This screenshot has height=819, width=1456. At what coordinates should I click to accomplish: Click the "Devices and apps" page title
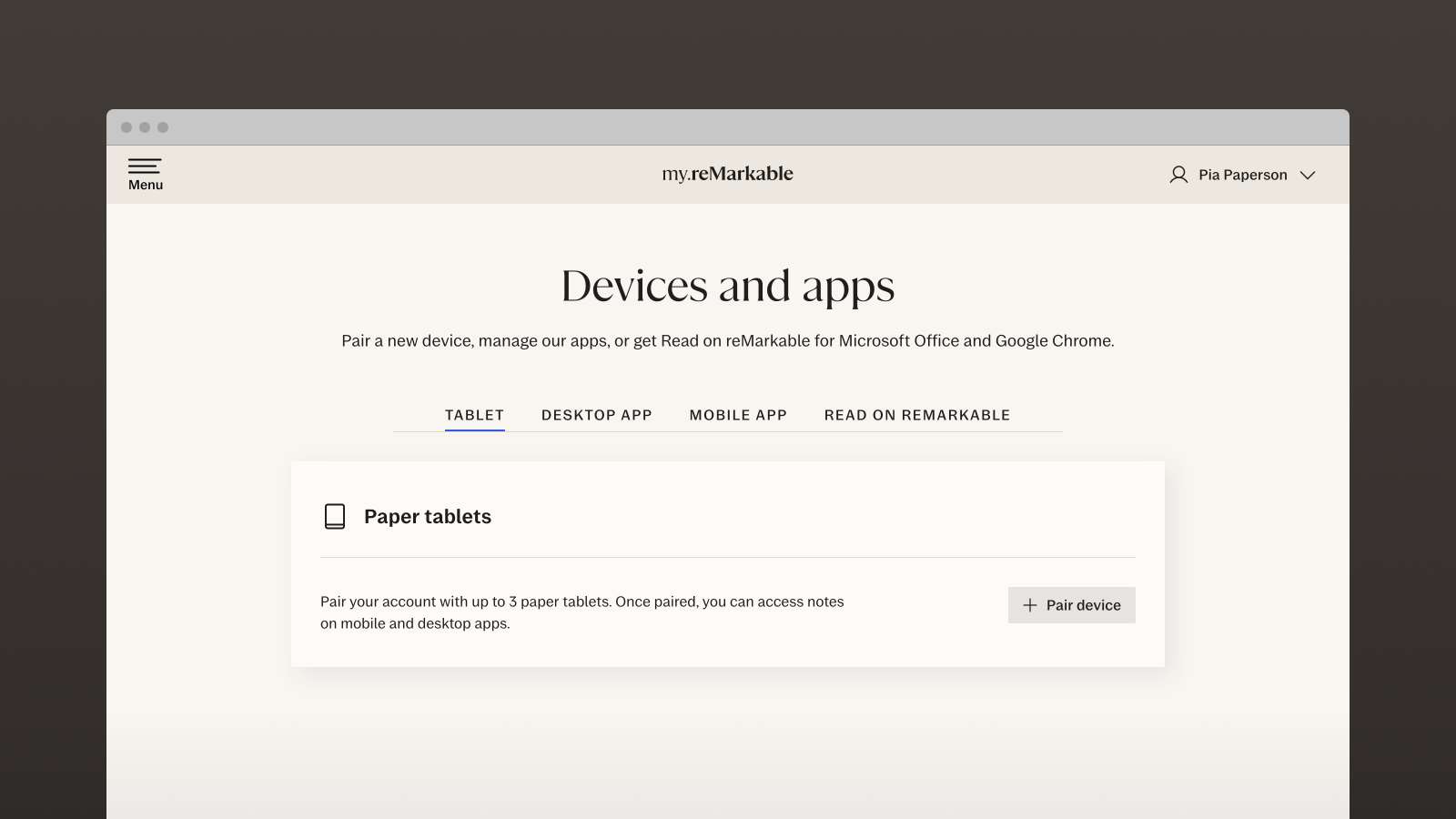pyautogui.click(x=727, y=286)
